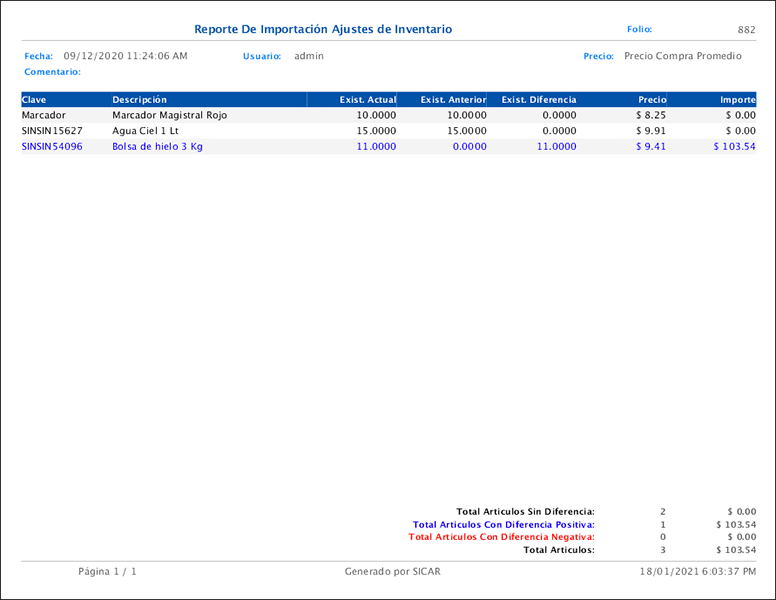Screen dimensions: 776x600
Task: Click 'Total Articulos Con Diferencia Positiva' label
Action: [503, 525]
